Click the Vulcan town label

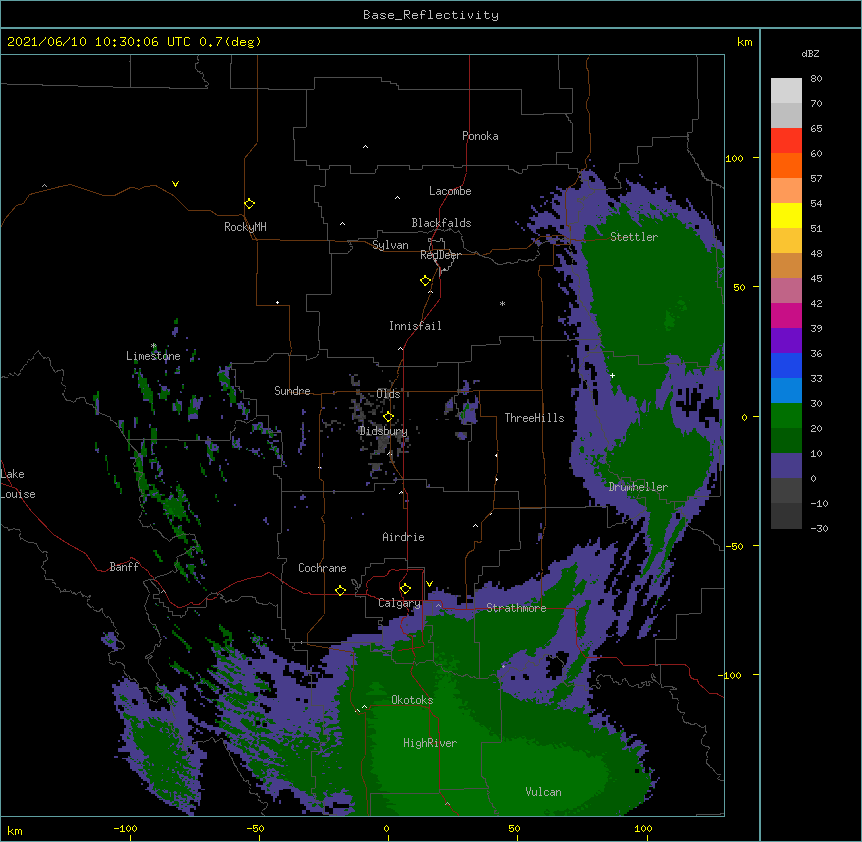pos(543,792)
